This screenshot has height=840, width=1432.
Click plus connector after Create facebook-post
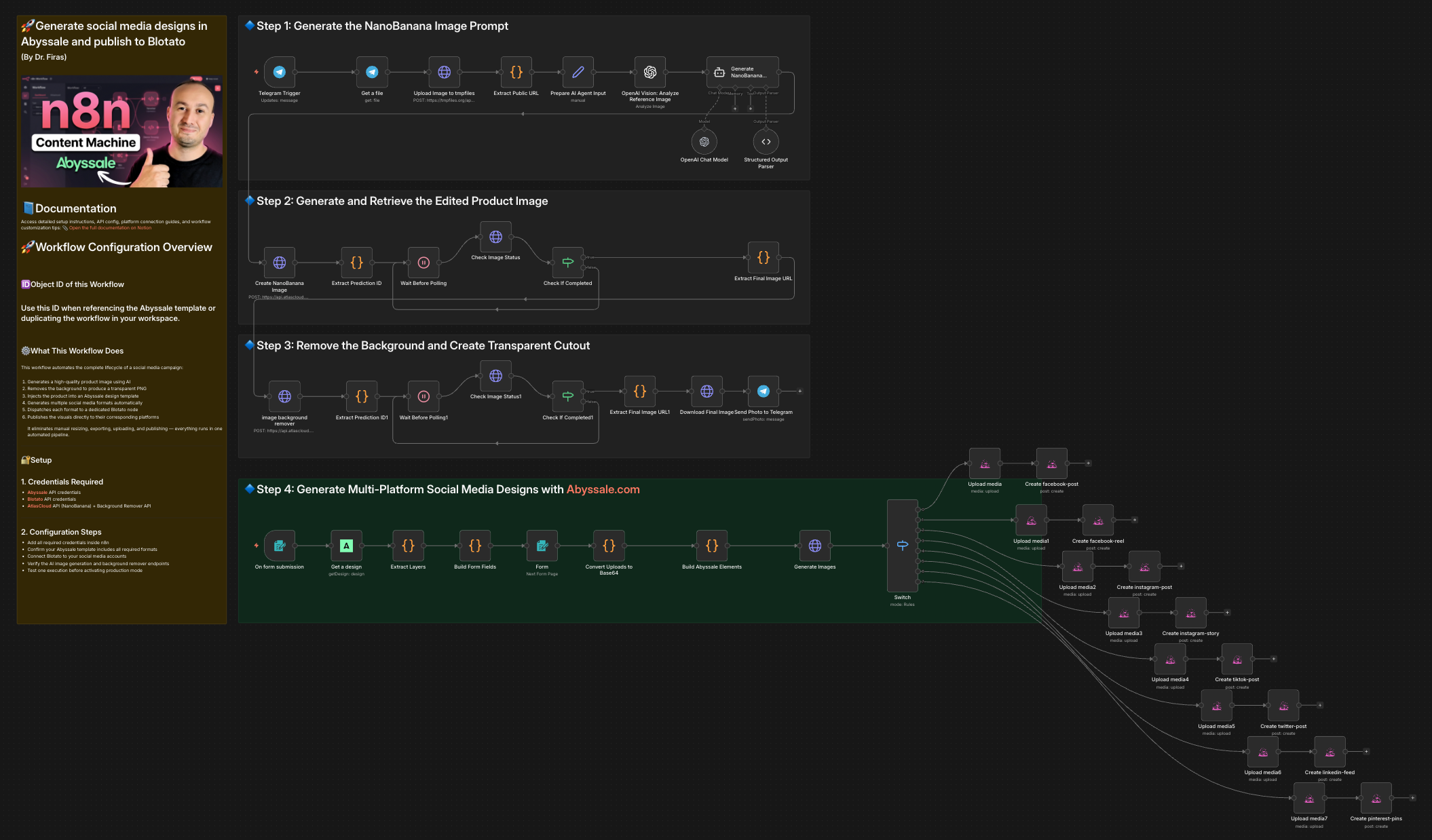click(1088, 462)
